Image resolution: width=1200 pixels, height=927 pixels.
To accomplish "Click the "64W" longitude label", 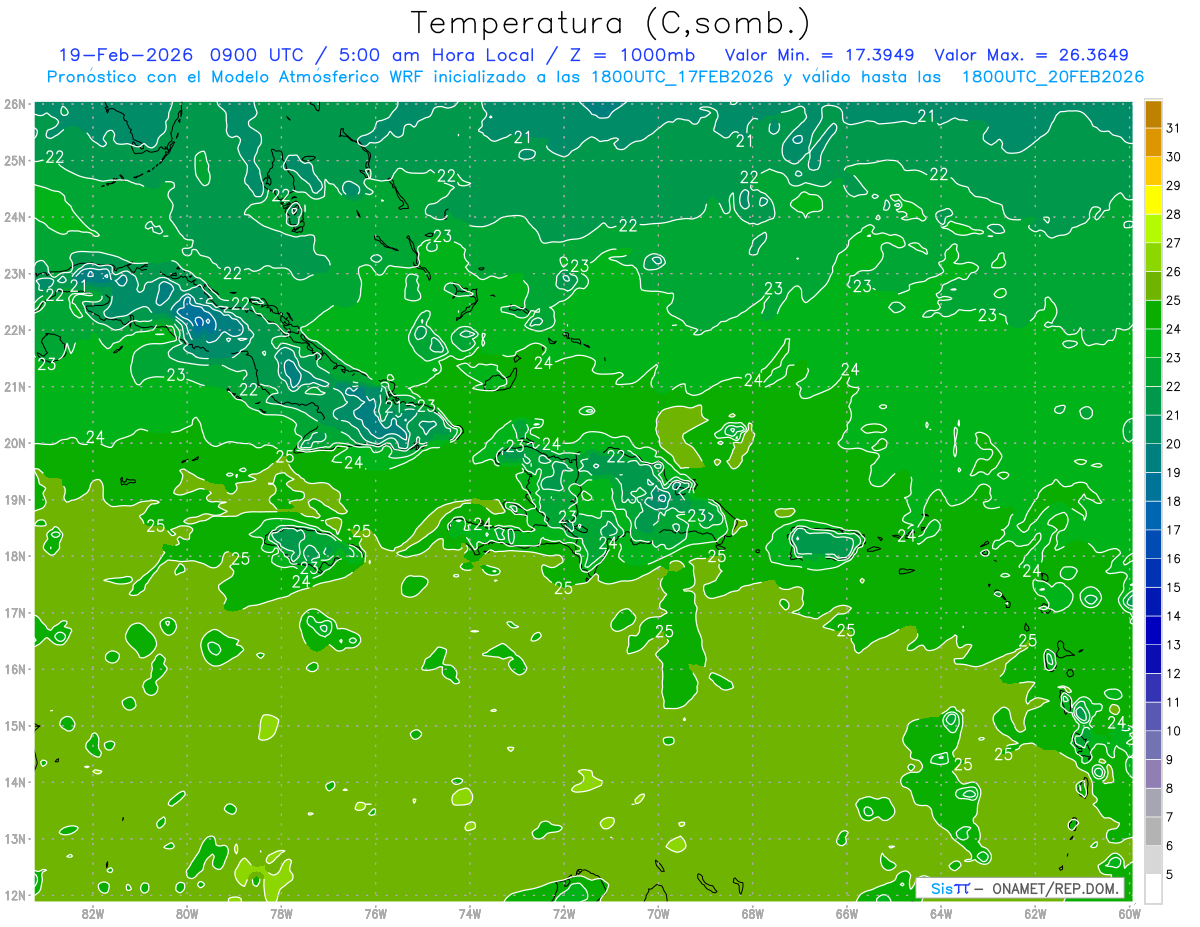I will 940,913.
